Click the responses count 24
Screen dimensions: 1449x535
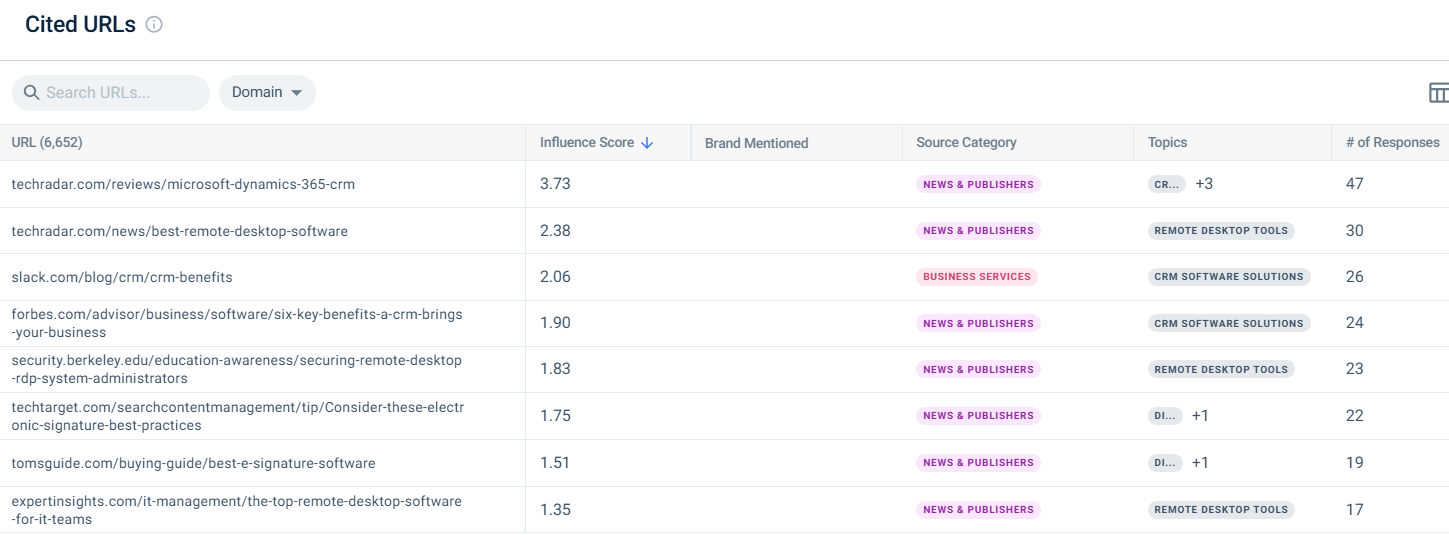[x=1354, y=323]
